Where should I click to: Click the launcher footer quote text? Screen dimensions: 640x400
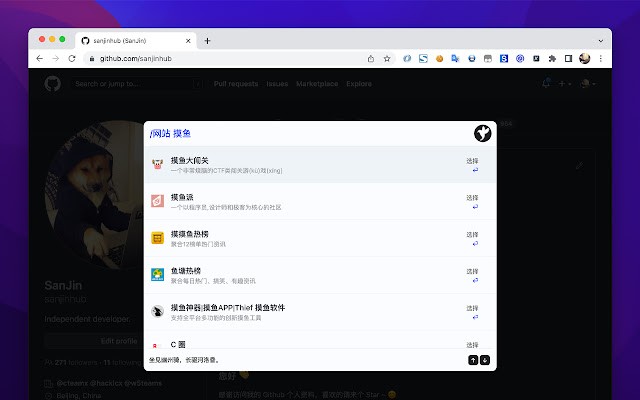pos(184,360)
